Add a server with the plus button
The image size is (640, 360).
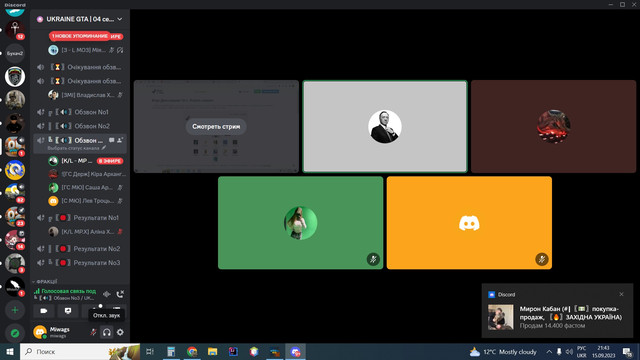tap(15, 310)
